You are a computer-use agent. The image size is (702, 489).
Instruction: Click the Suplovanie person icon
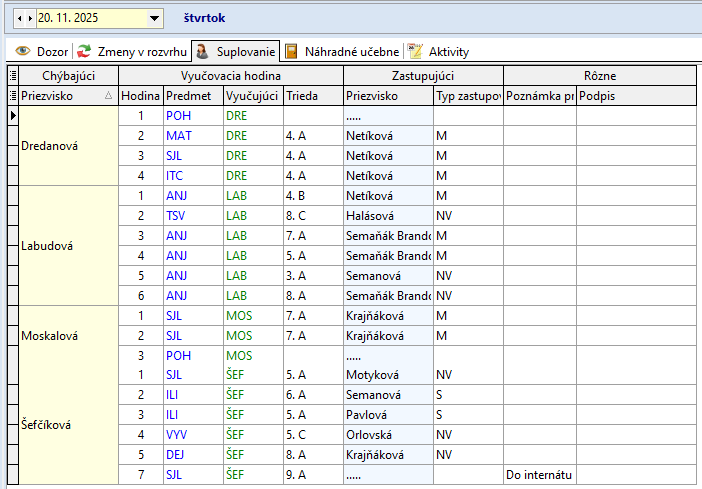(x=202, y=51)
